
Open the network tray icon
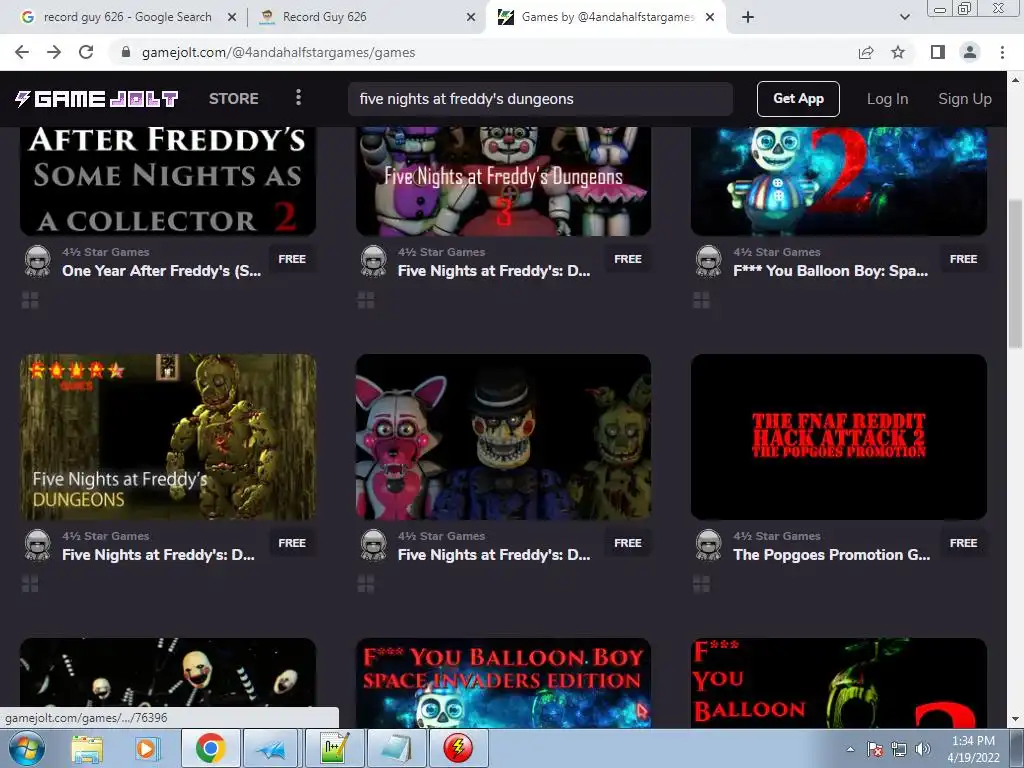pos(899,749)
